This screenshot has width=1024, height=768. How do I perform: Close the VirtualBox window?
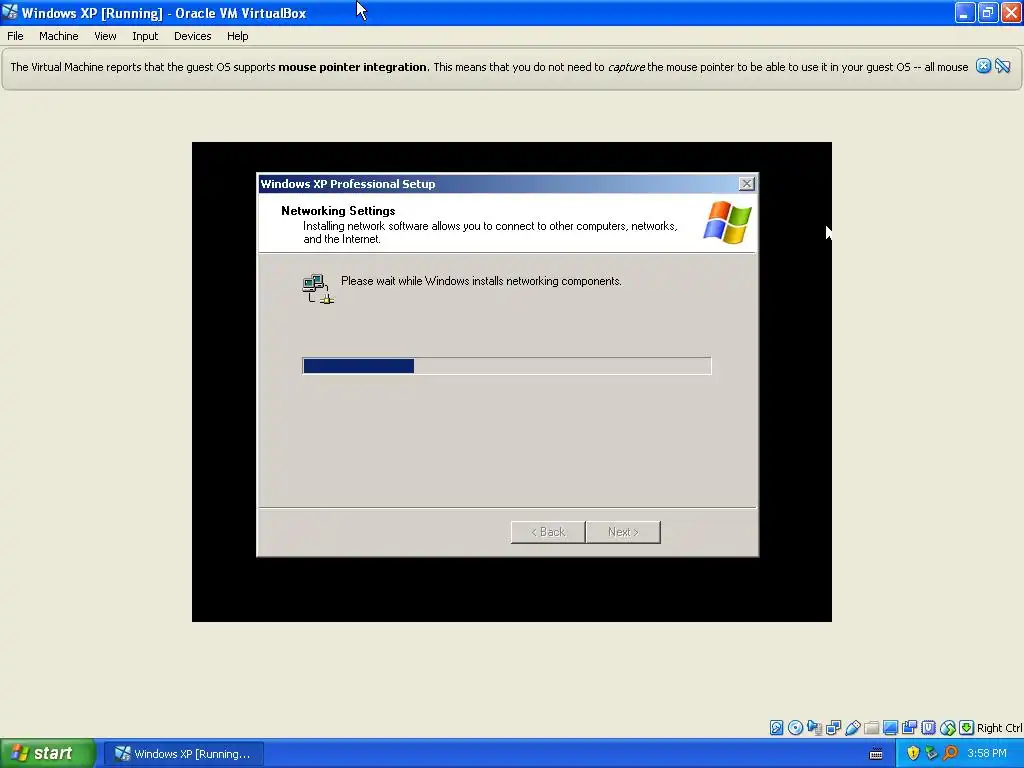[1012, 12]
